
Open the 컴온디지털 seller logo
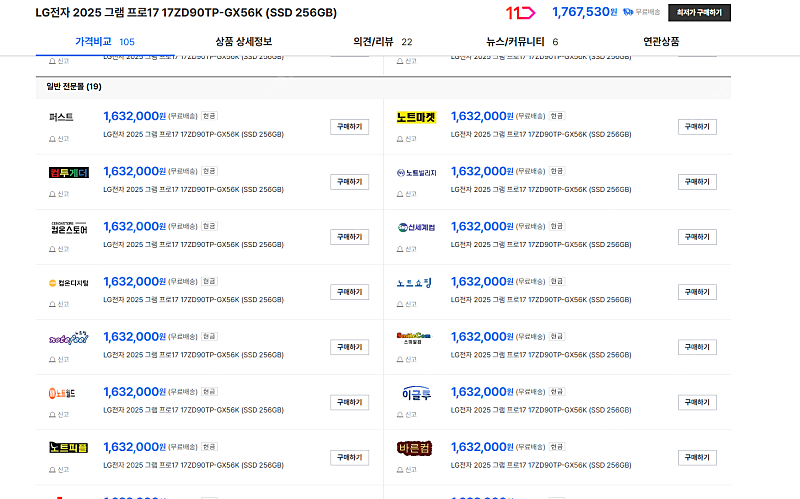(x=69, y=282)
